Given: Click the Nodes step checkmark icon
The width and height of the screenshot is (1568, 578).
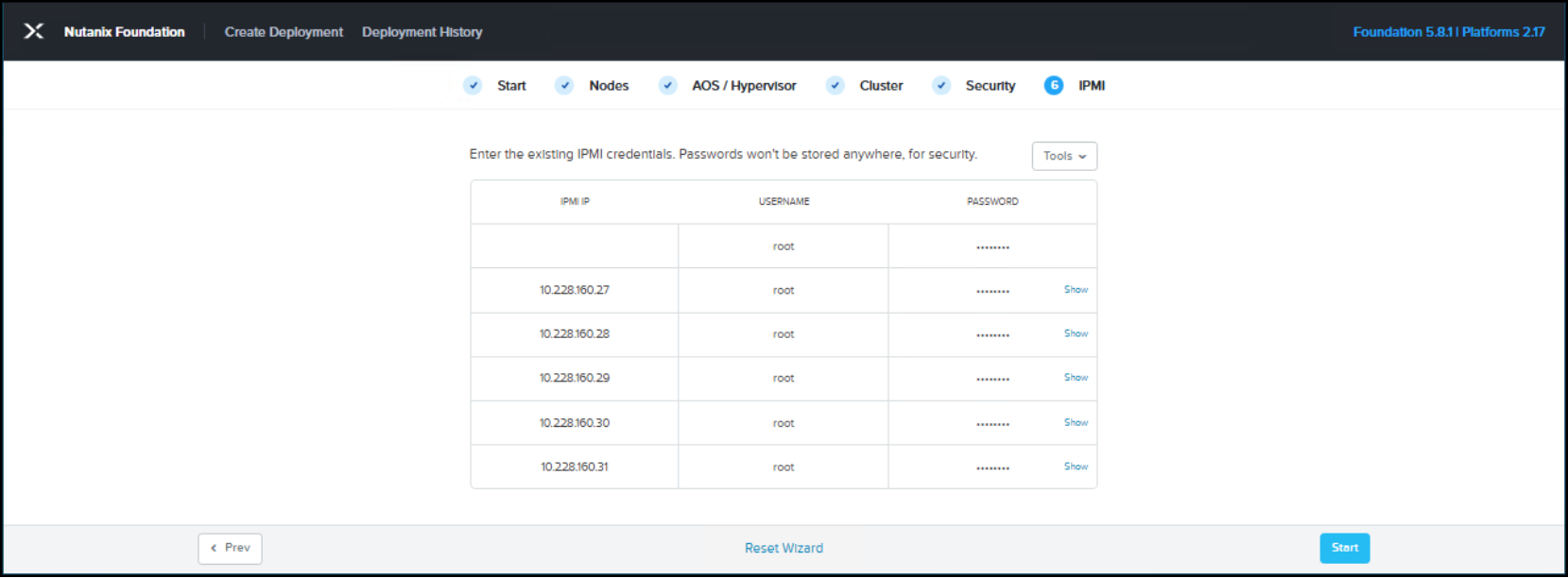Looking at the screenshot, I should [x=564, y=85].
